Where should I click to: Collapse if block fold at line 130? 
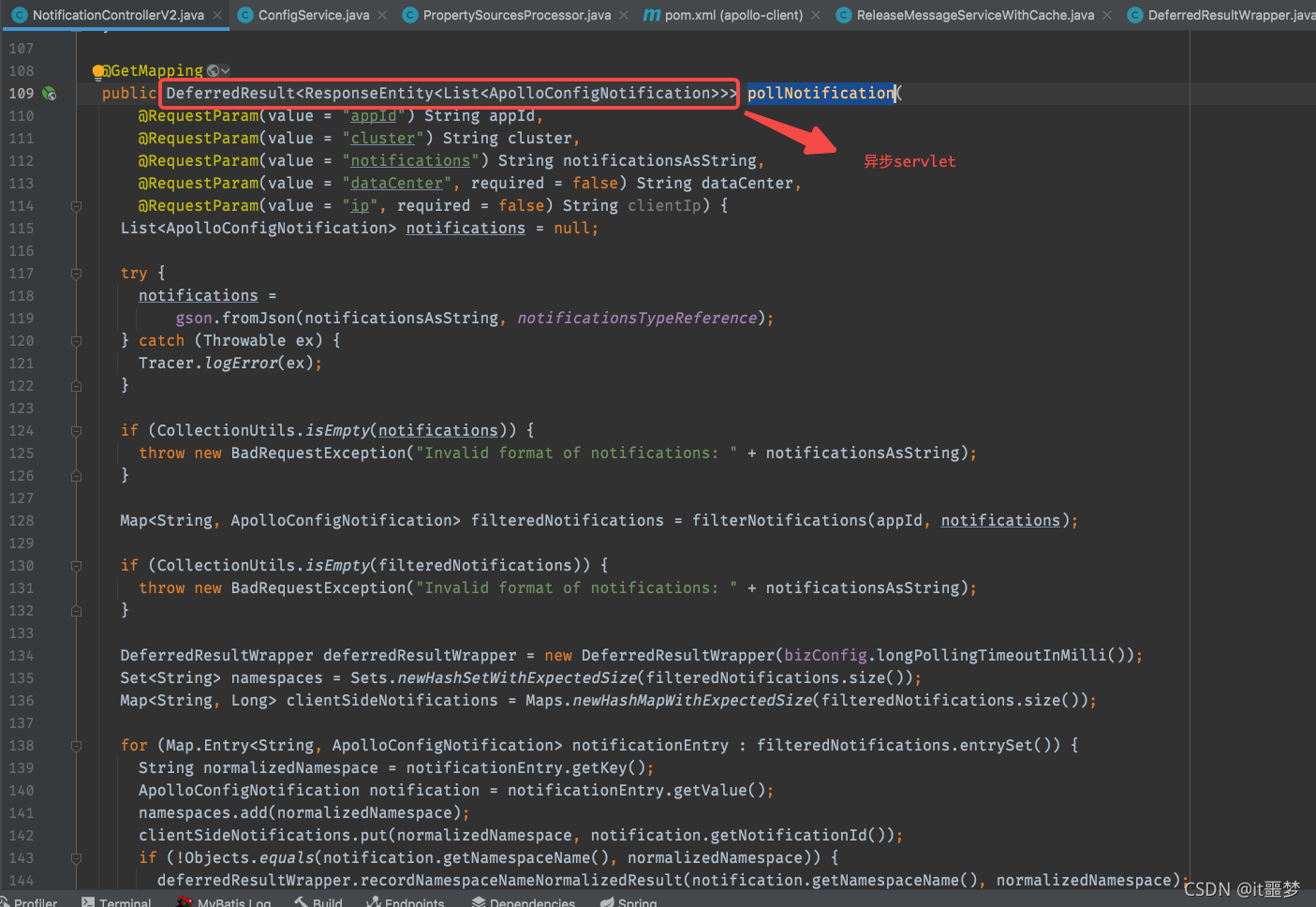77,566
